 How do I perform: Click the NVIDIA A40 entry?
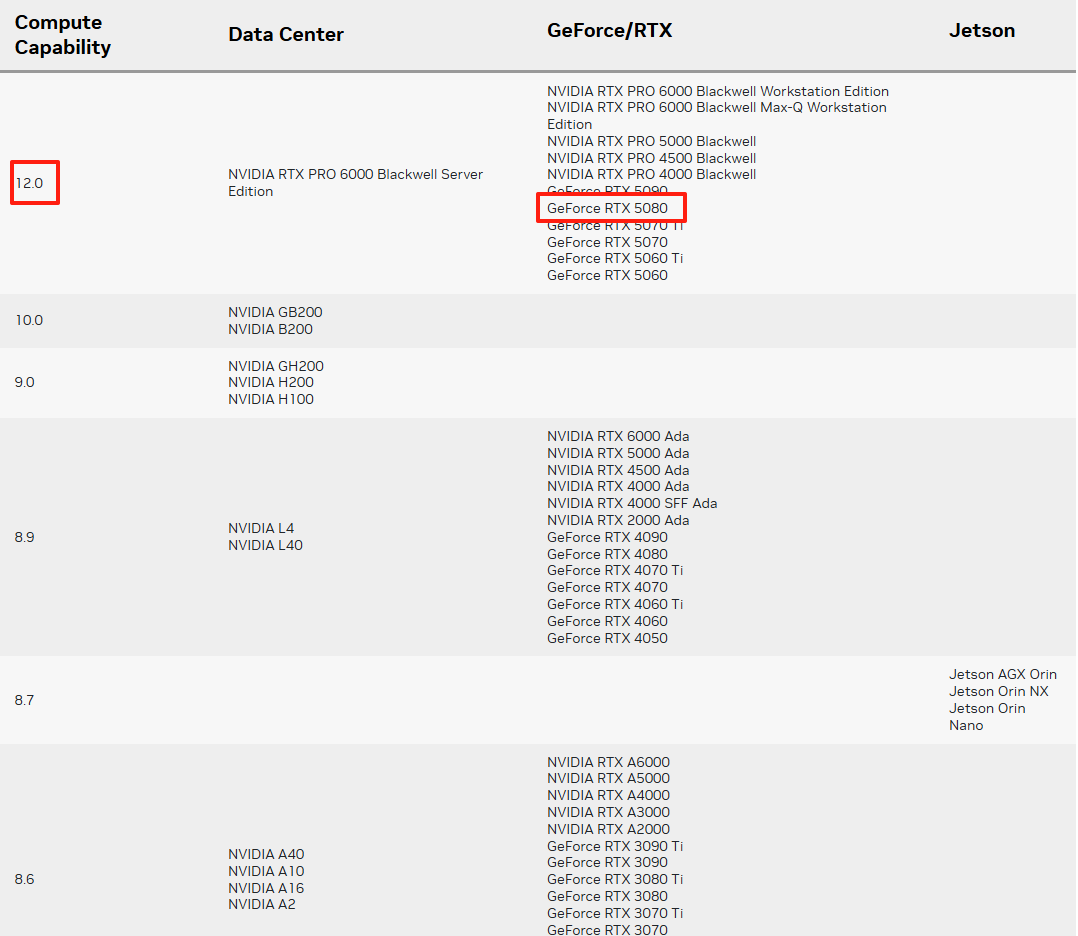(x=266, y=854)
